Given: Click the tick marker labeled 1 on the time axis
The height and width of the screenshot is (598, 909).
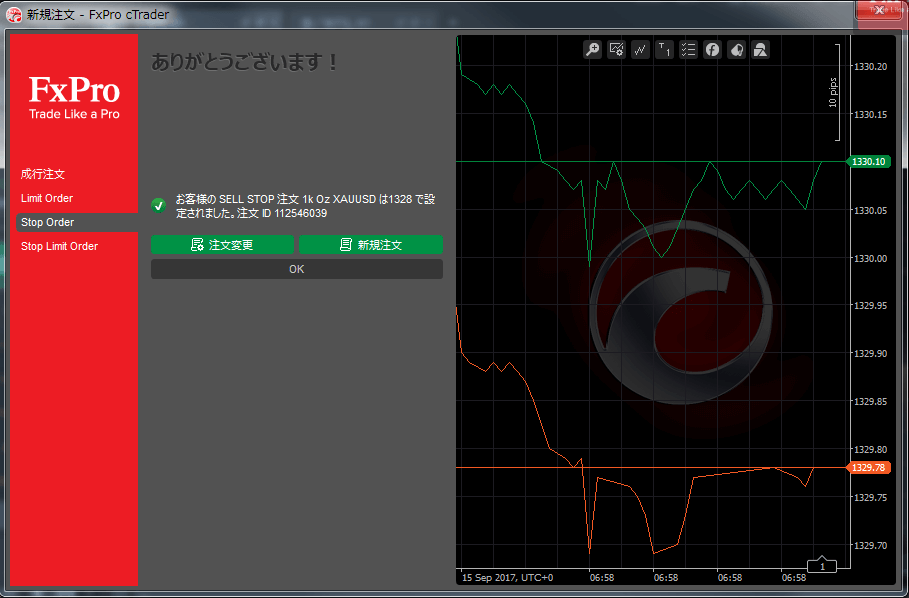Looking at the screenshot, I should tap(822, 566).
